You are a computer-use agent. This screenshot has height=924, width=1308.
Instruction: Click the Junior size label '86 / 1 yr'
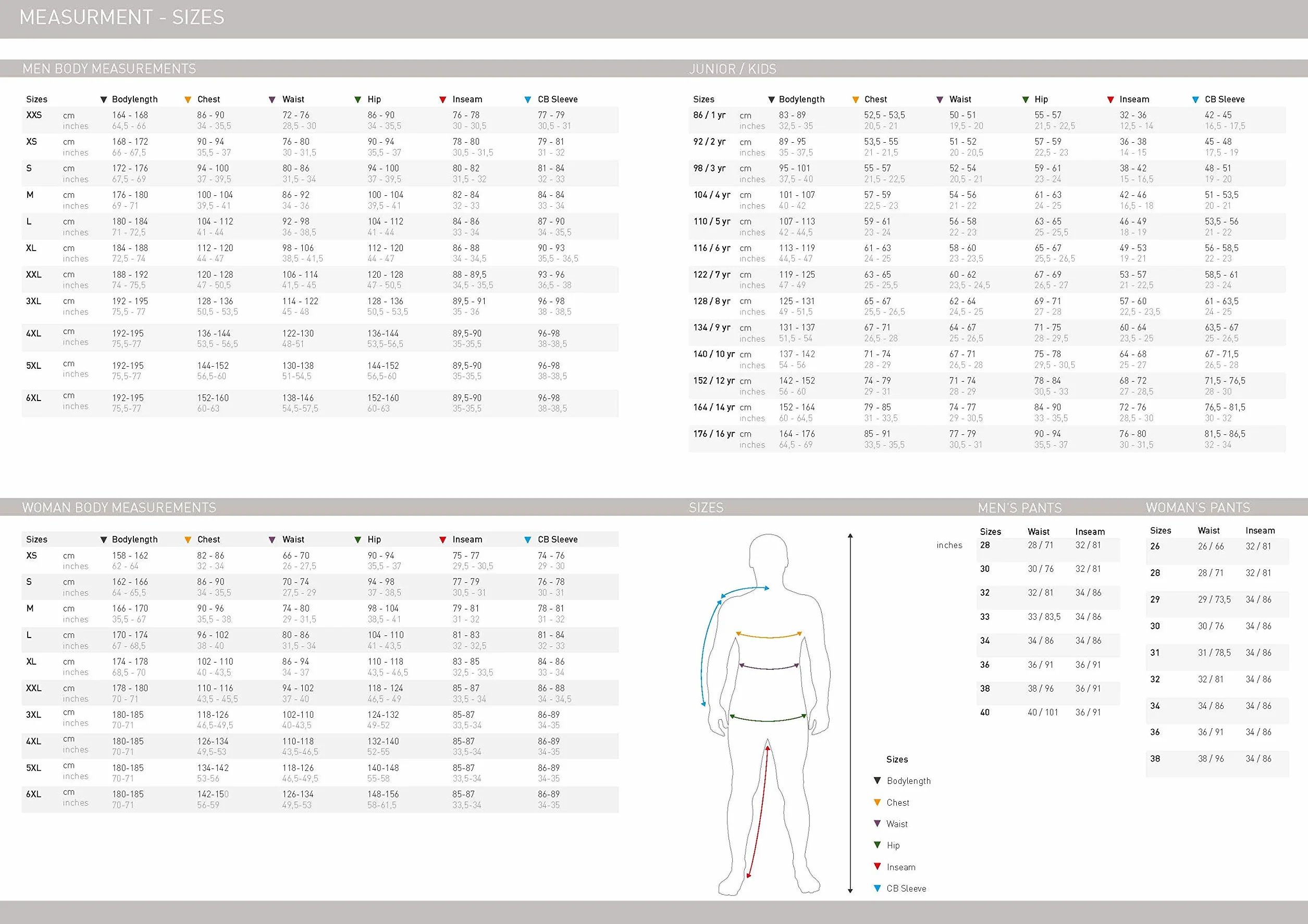coord(709,115)
